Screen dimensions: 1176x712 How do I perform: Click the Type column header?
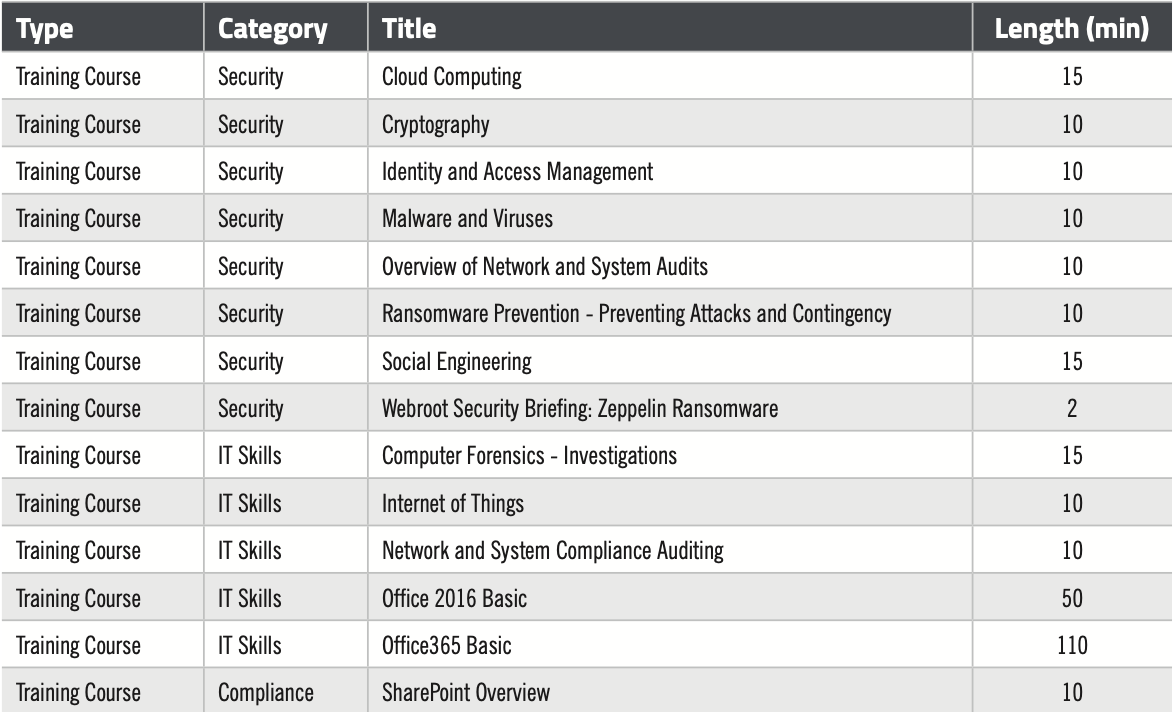tap(45, 29)
